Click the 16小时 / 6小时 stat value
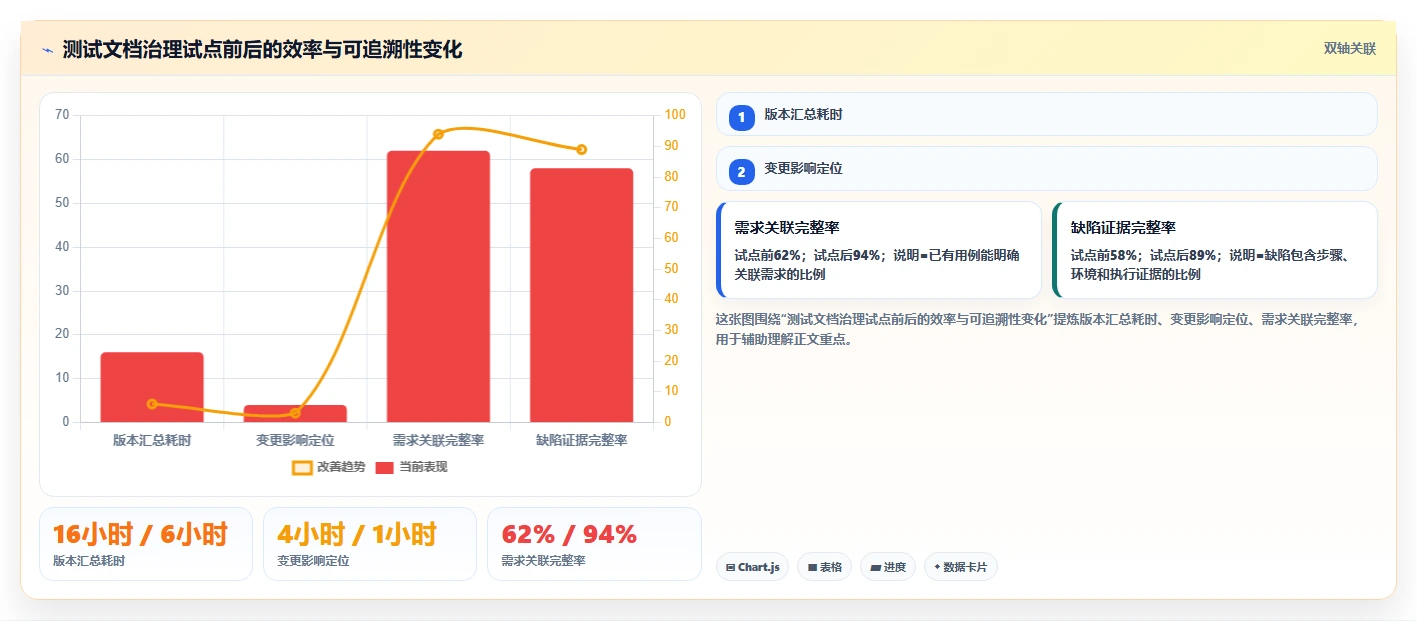Screen dimensions: 1417x621 140,534
